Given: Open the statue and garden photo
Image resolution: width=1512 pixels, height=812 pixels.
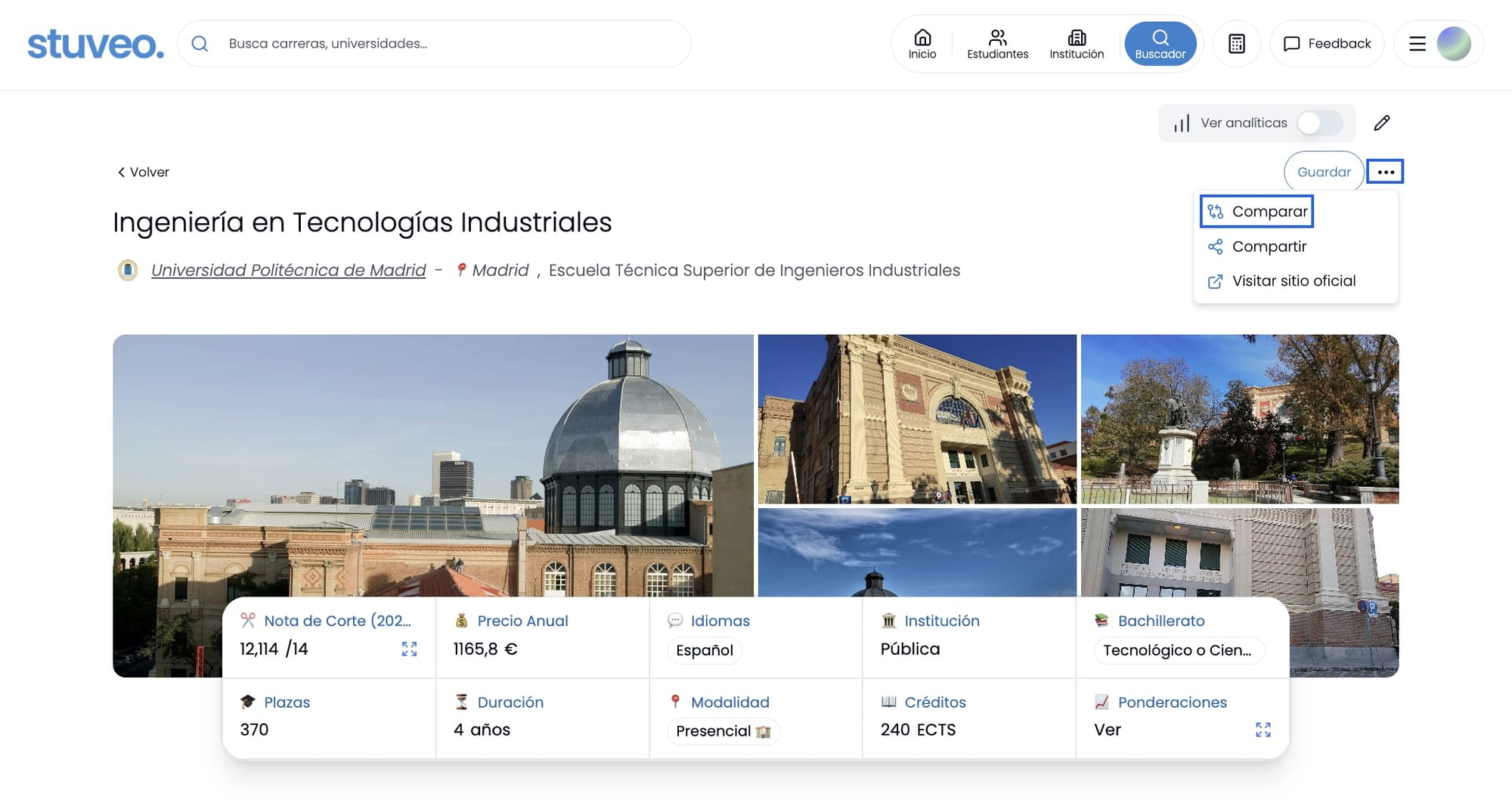Looking at the screenshot, I should [x=1240, y=419].
